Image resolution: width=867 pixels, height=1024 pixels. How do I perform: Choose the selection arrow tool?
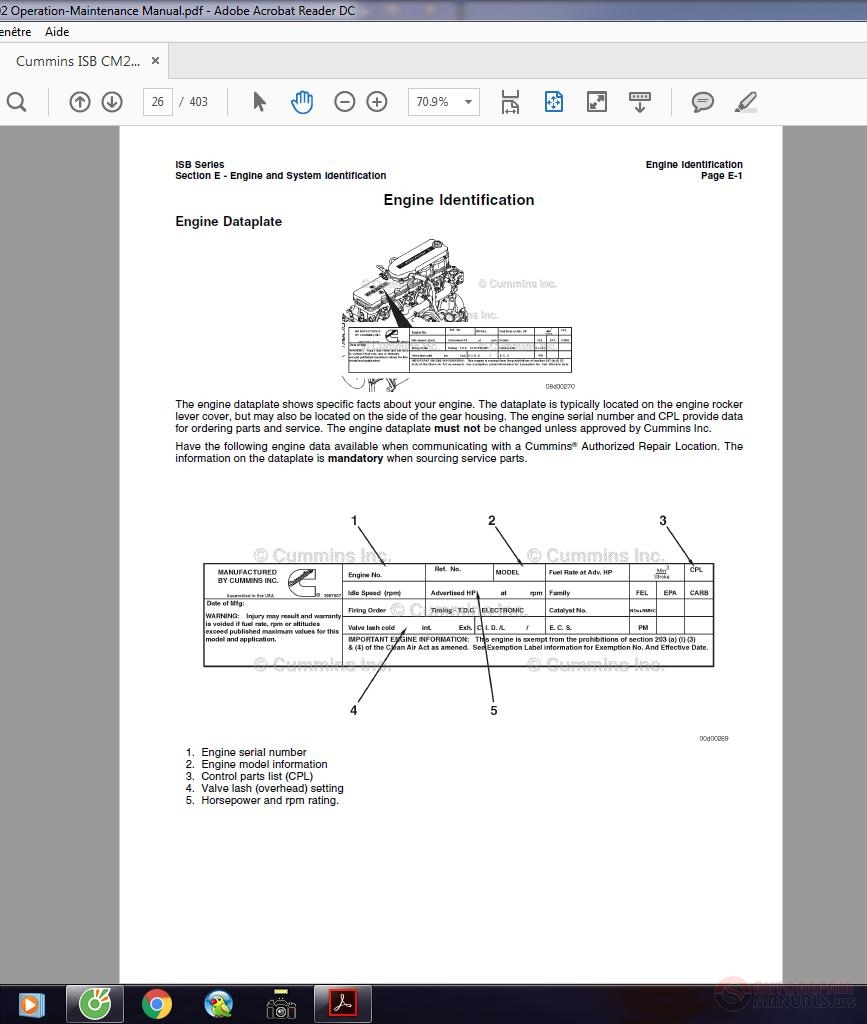point(259,102)
